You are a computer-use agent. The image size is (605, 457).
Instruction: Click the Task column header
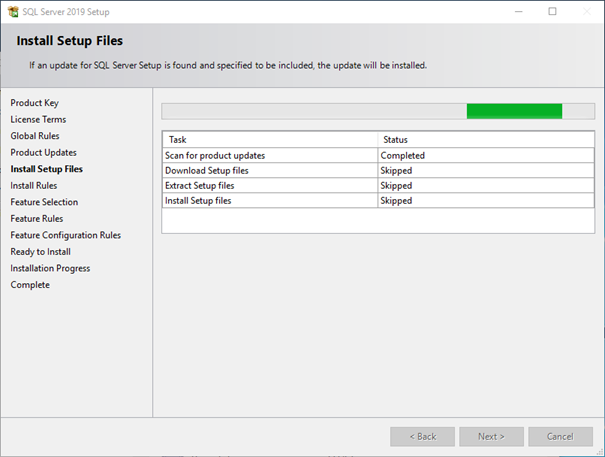[270, 140]
